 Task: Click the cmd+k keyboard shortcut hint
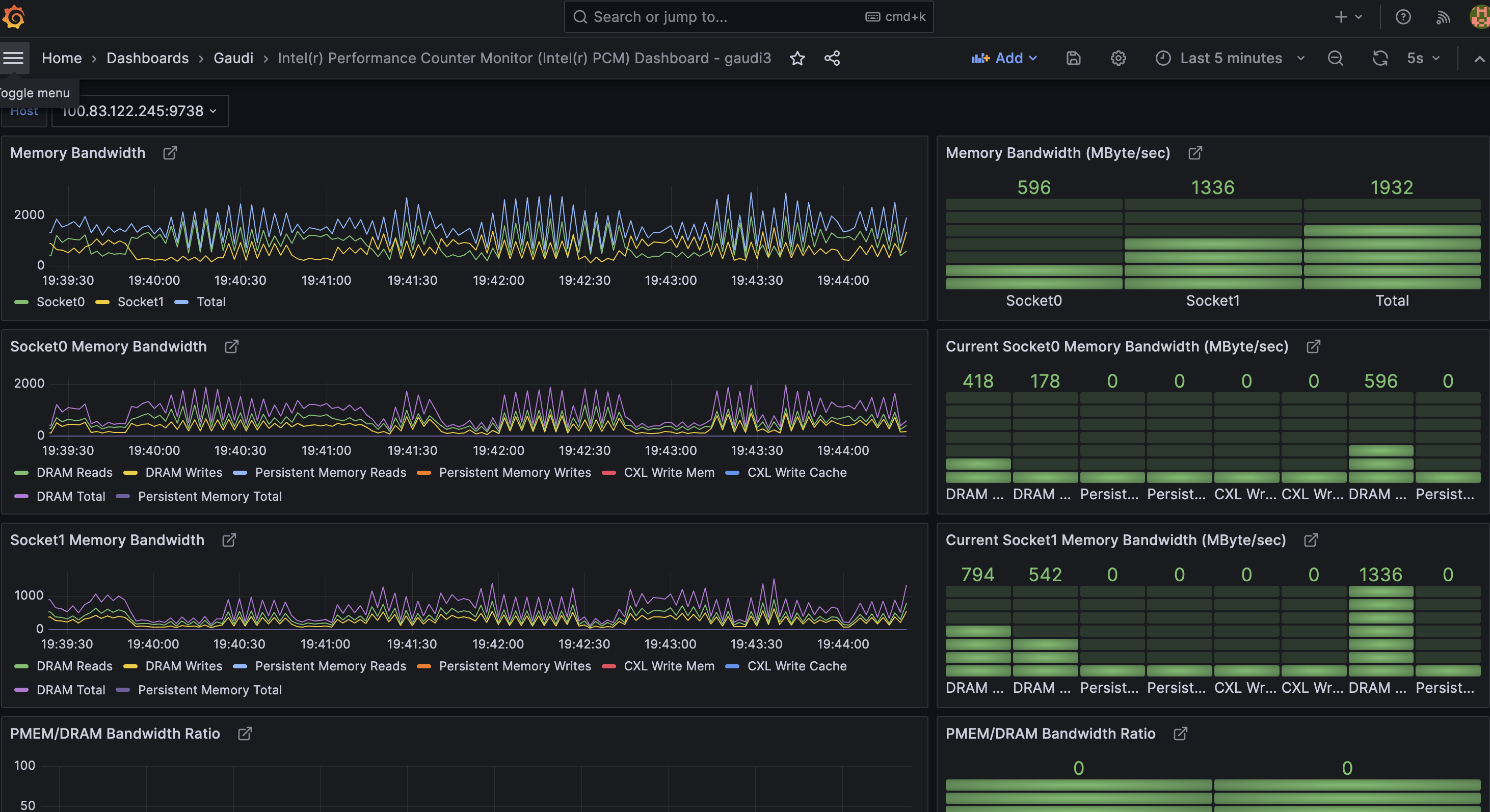[895, 17]
